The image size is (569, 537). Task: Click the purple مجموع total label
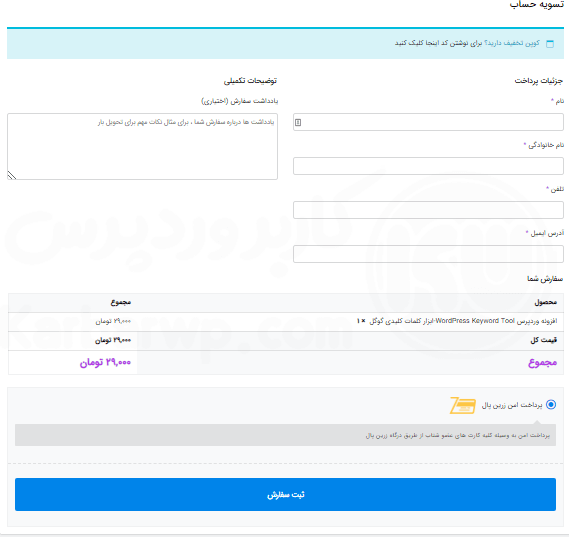[x=543, y=362]
